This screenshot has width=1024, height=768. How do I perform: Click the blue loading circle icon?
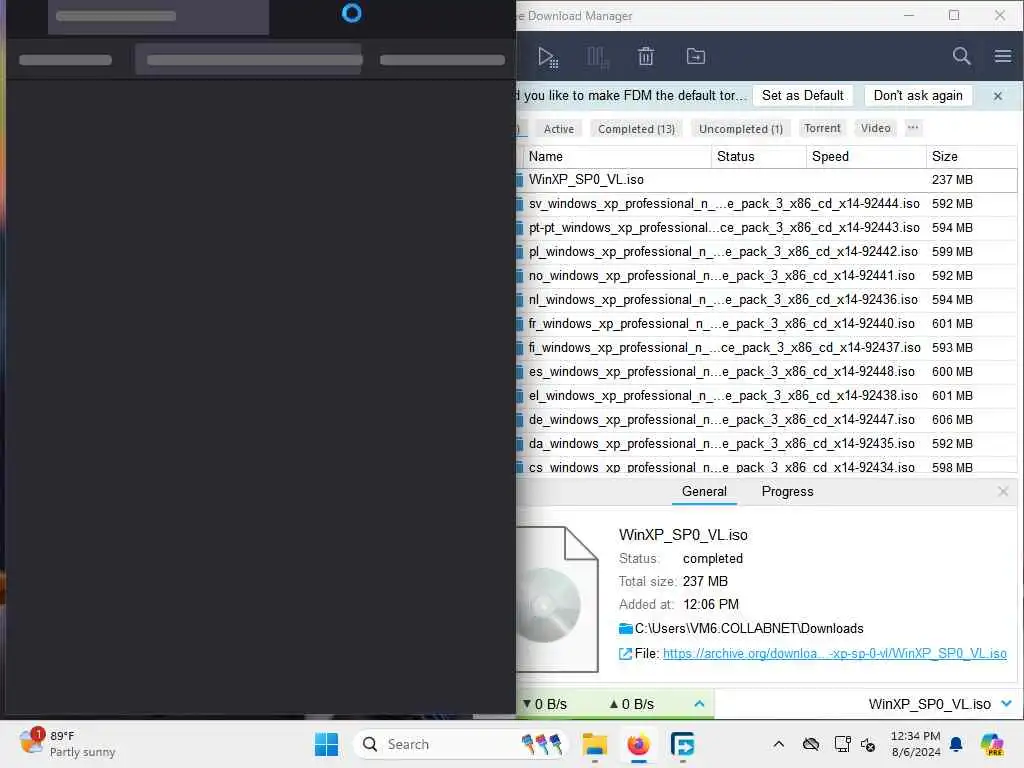[x=351, y=13]
